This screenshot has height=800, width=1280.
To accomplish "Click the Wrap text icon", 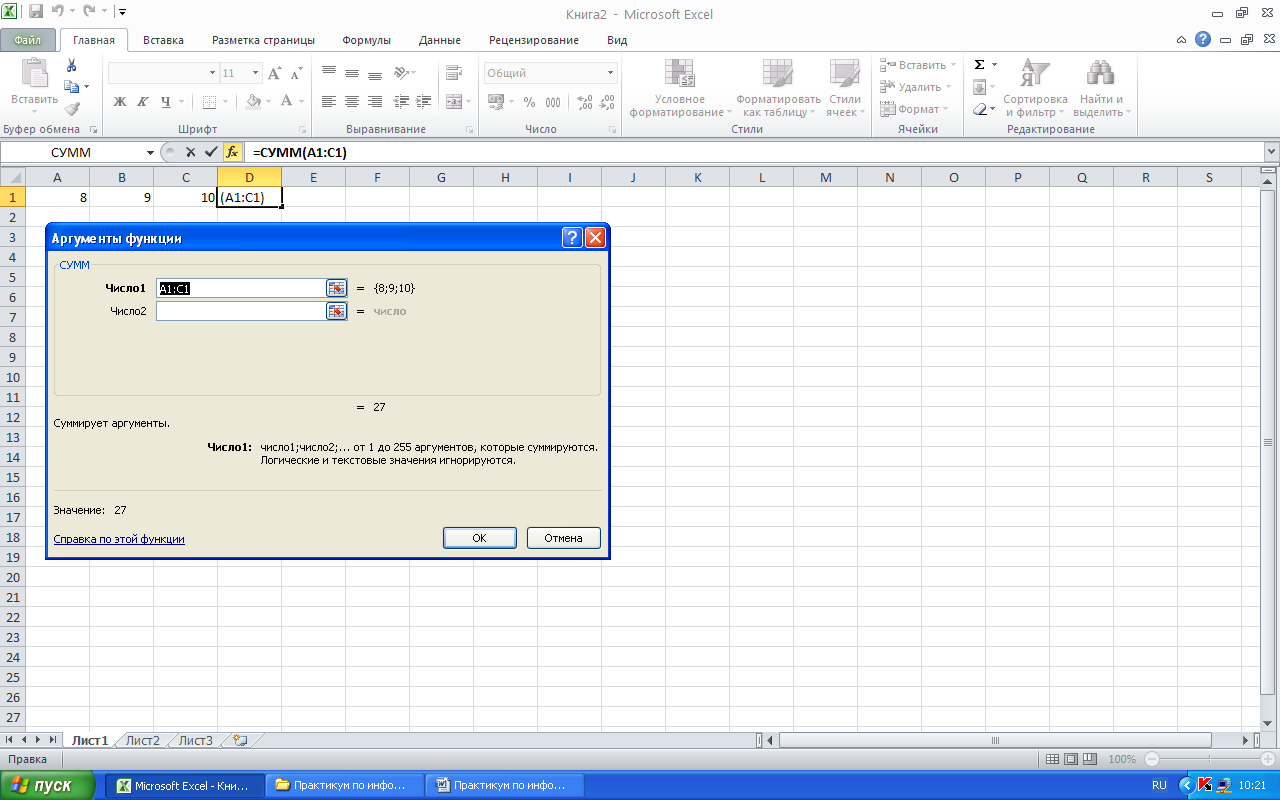I will [454, 73].
